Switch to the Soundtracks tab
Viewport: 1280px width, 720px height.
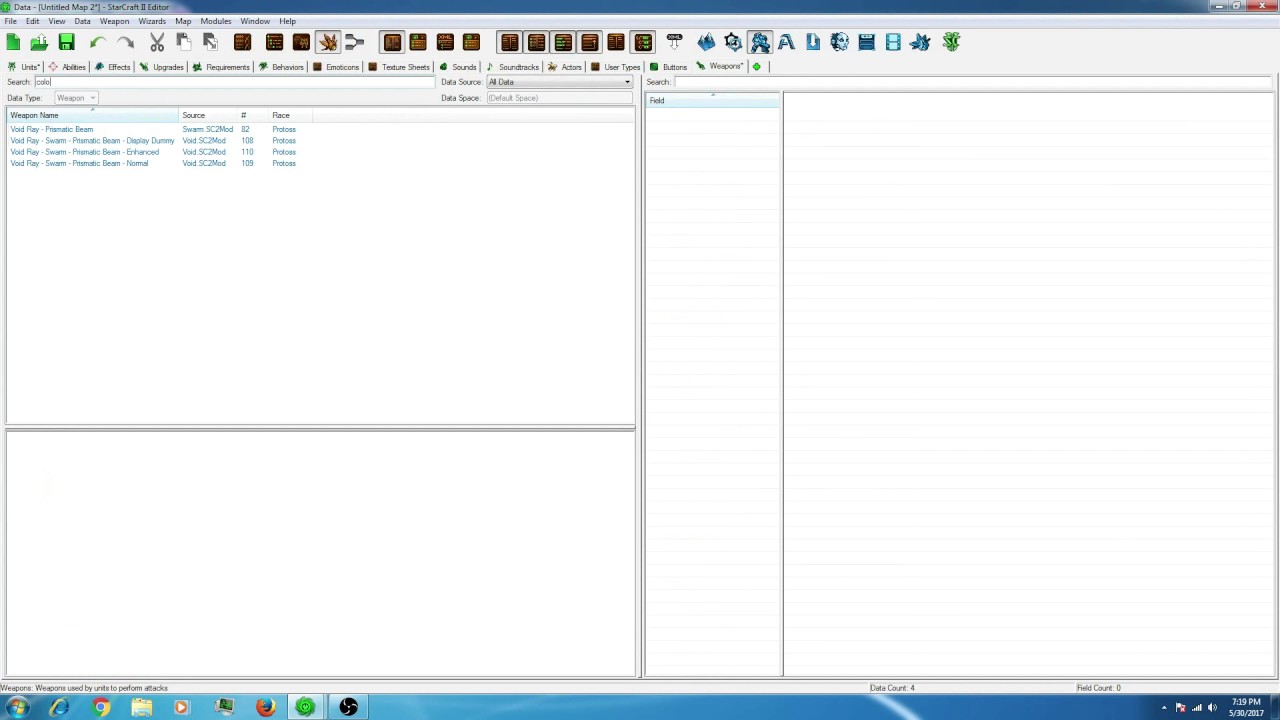coord(513,67)
